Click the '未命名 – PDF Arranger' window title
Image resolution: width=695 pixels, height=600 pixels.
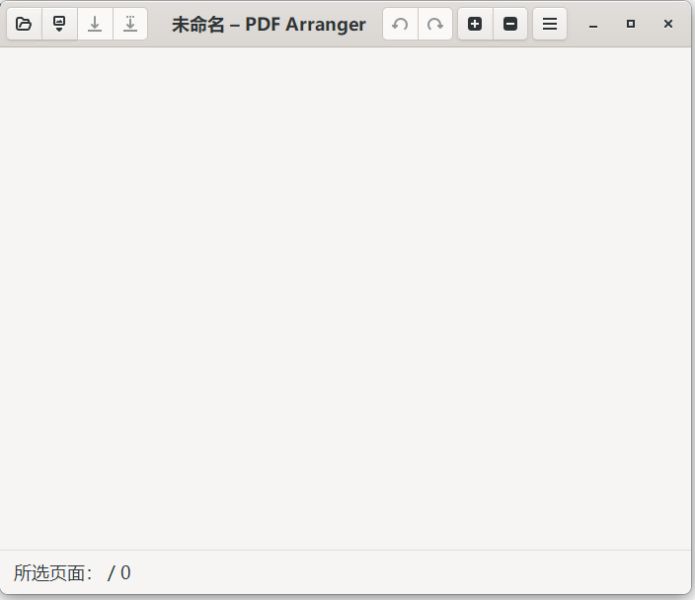(x=269, y=24)
